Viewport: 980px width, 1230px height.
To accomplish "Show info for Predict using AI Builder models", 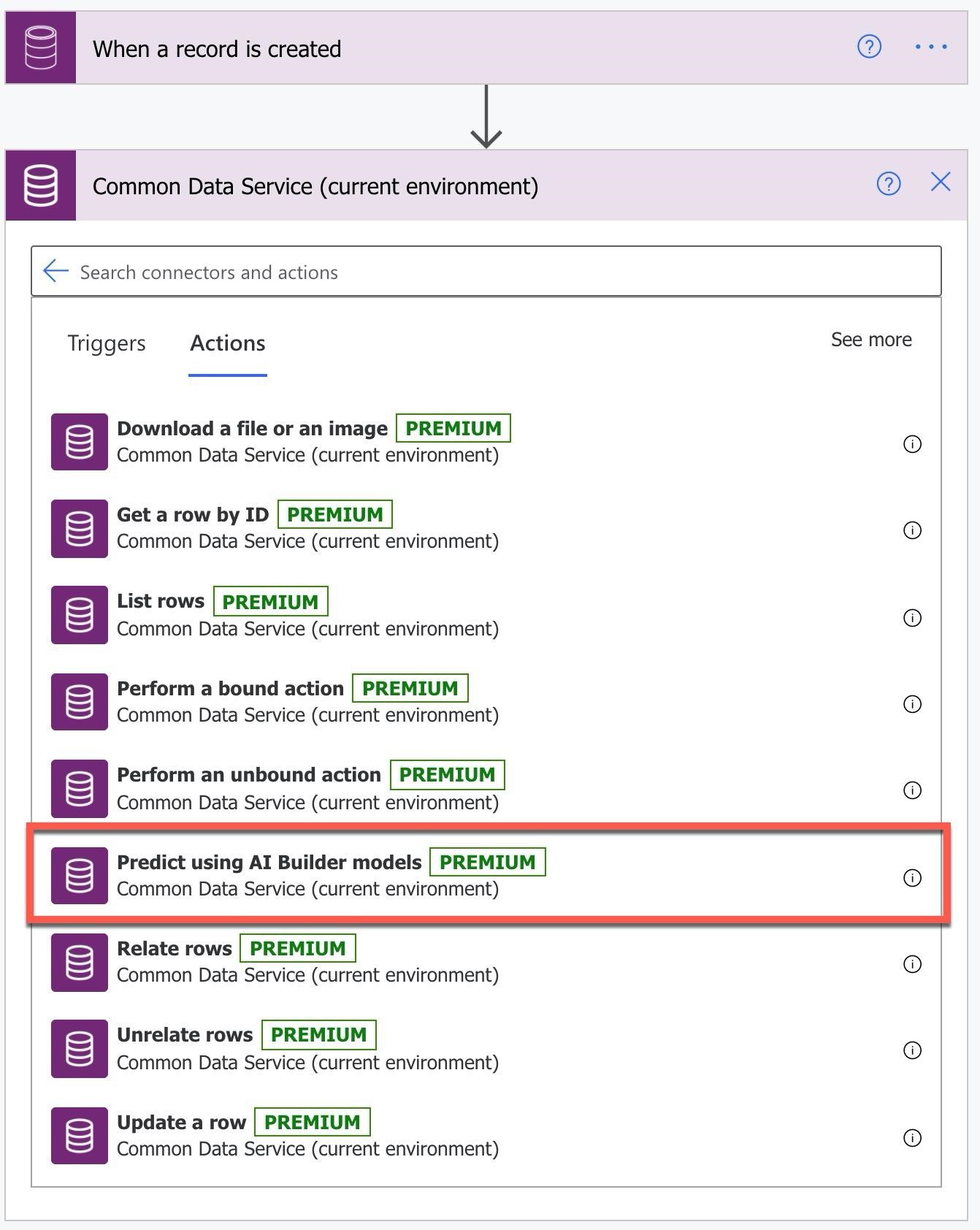I will (912, 878).
